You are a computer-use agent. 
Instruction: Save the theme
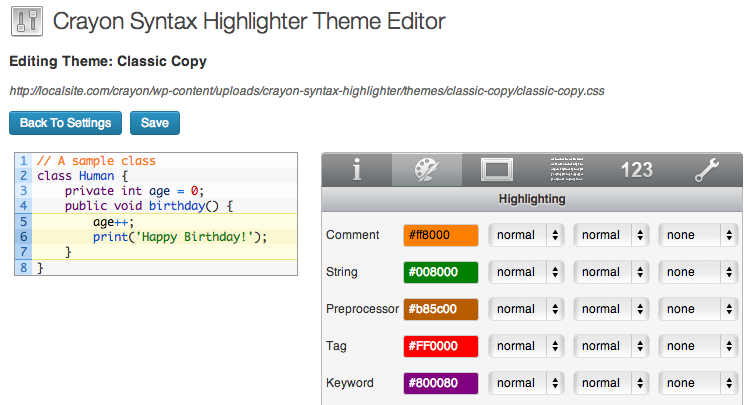point(155,123)
